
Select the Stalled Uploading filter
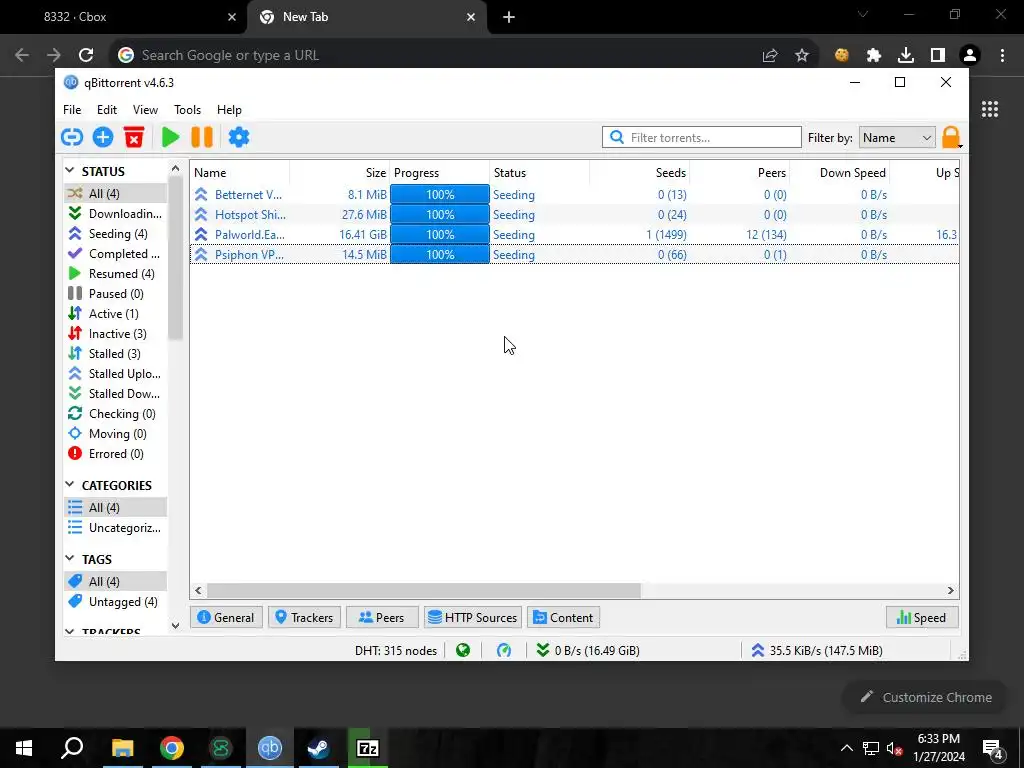pos(116,374)
